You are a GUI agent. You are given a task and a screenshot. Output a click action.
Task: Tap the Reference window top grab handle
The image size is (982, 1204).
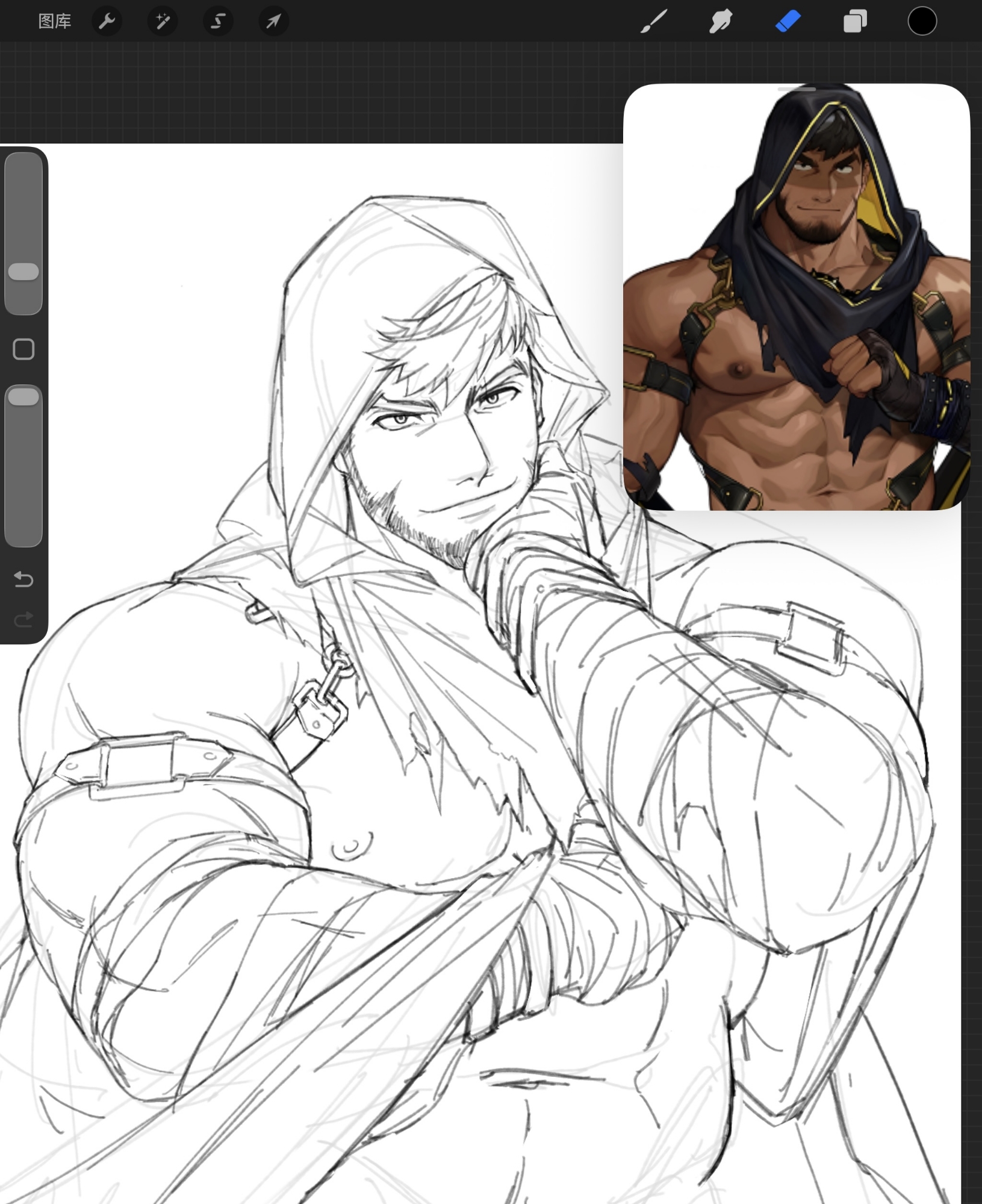[796, 89]
